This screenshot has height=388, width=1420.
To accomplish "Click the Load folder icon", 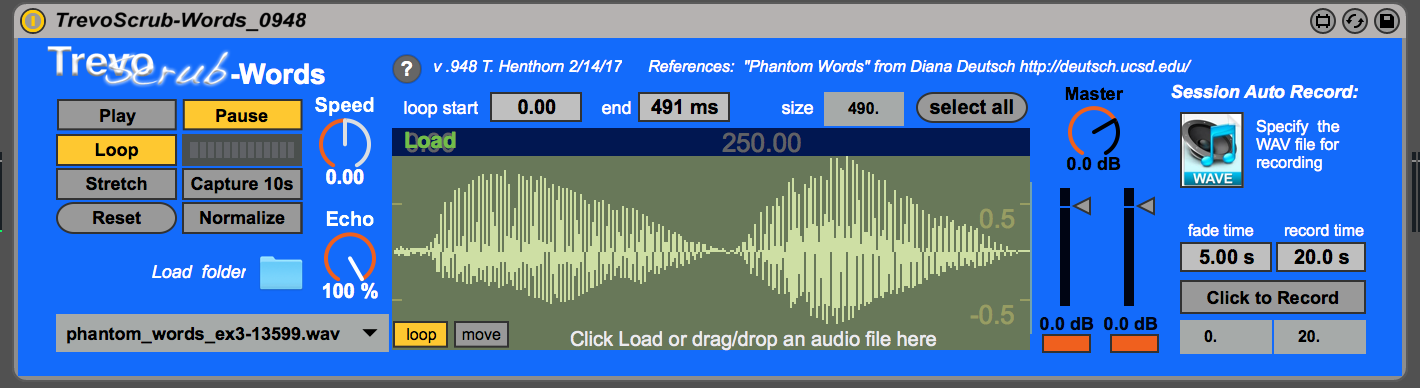I will click(x=281, y=272).
